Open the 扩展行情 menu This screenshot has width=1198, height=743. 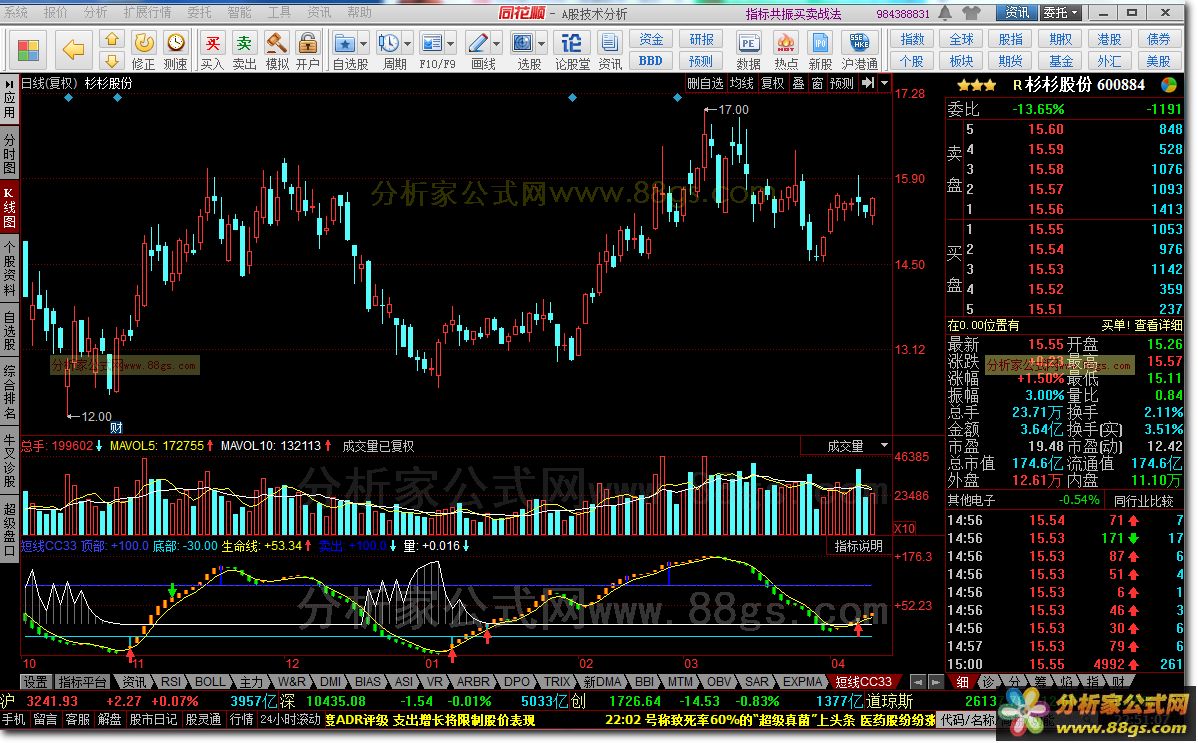[147, 12]
